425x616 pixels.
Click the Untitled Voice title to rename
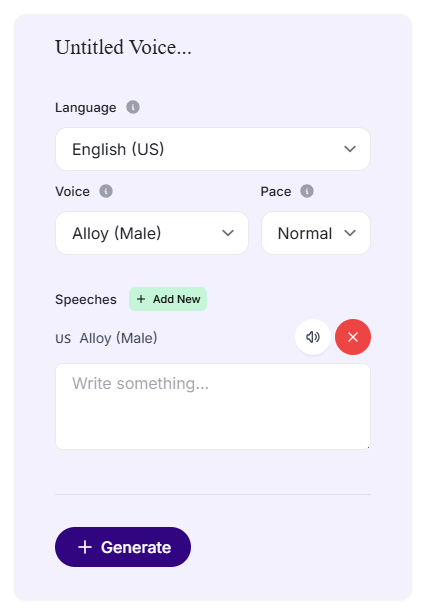[123, 47]
